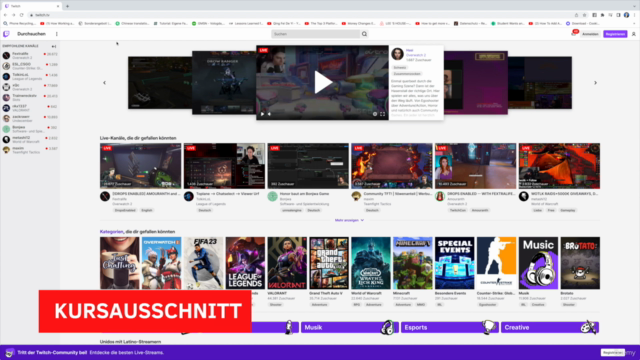Open Drow Ranger carousel thumbnail
Screen dimensions: 640x360
(x=224, y=82)
